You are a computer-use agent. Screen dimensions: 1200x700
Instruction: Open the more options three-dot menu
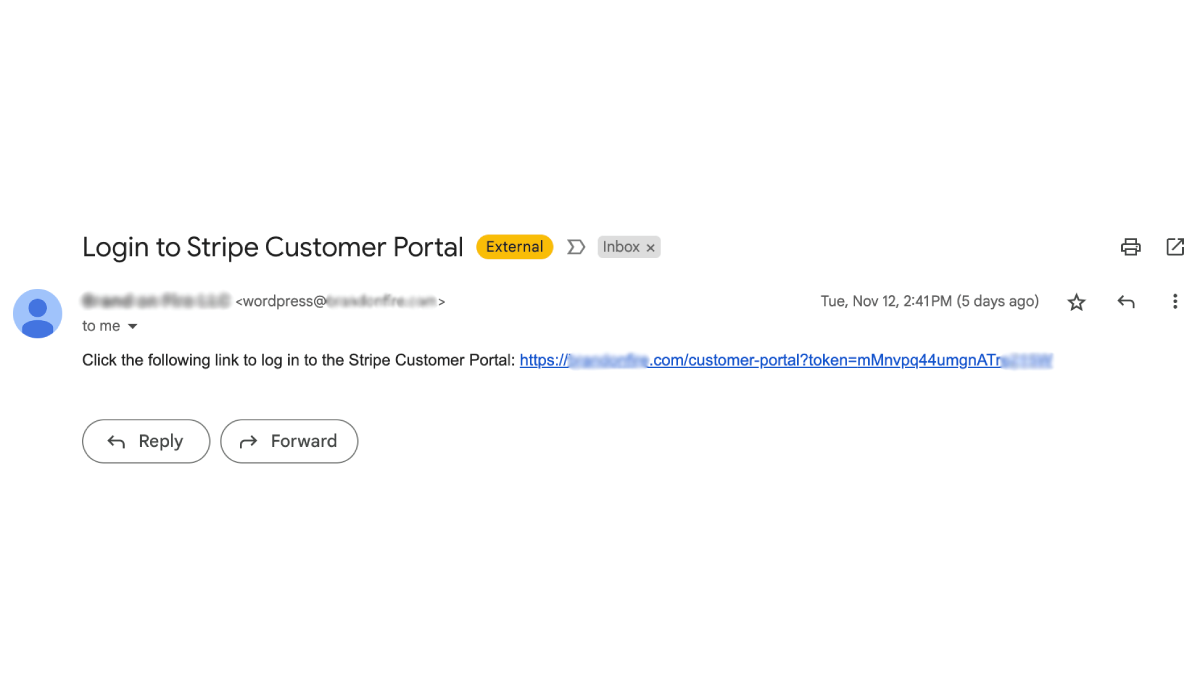click(x=1175, y=301)
